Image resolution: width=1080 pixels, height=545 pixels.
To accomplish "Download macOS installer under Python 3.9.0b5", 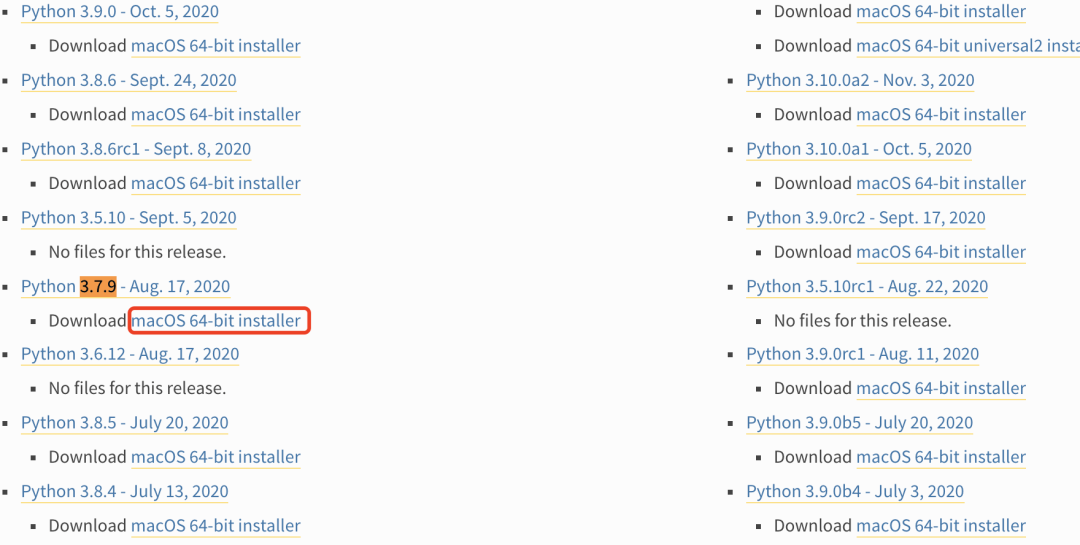I will 941,457.
